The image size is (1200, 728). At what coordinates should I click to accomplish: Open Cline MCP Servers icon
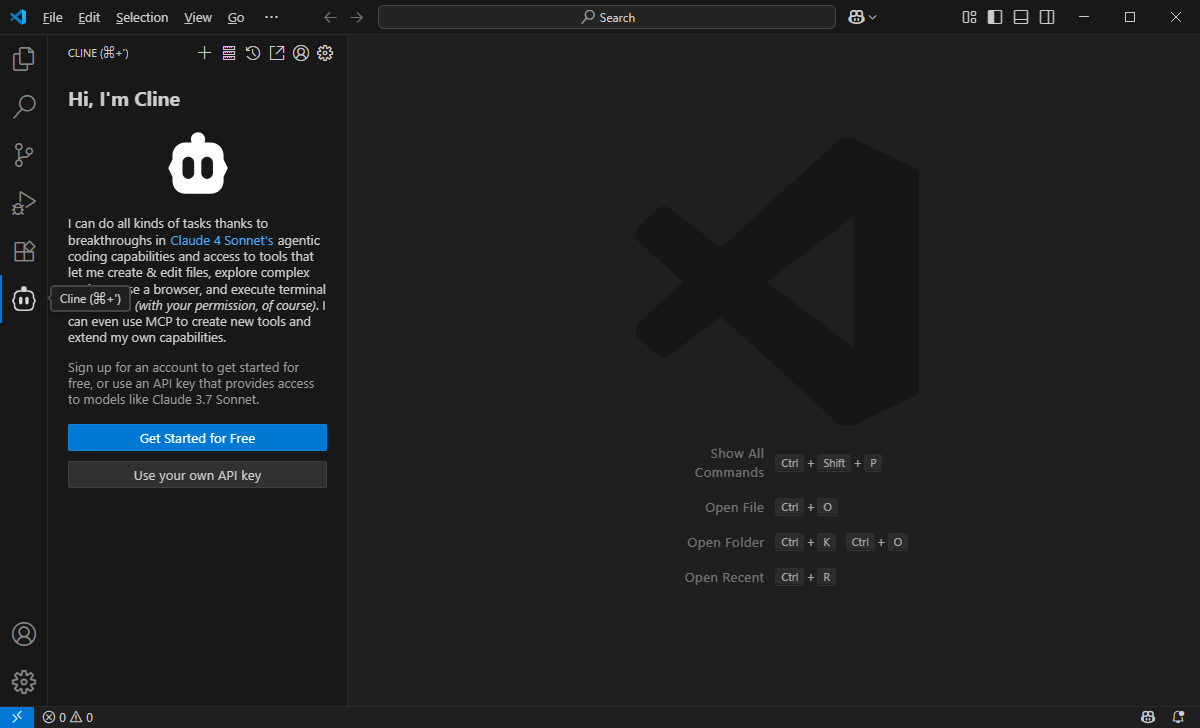click(x=229, y=53)
